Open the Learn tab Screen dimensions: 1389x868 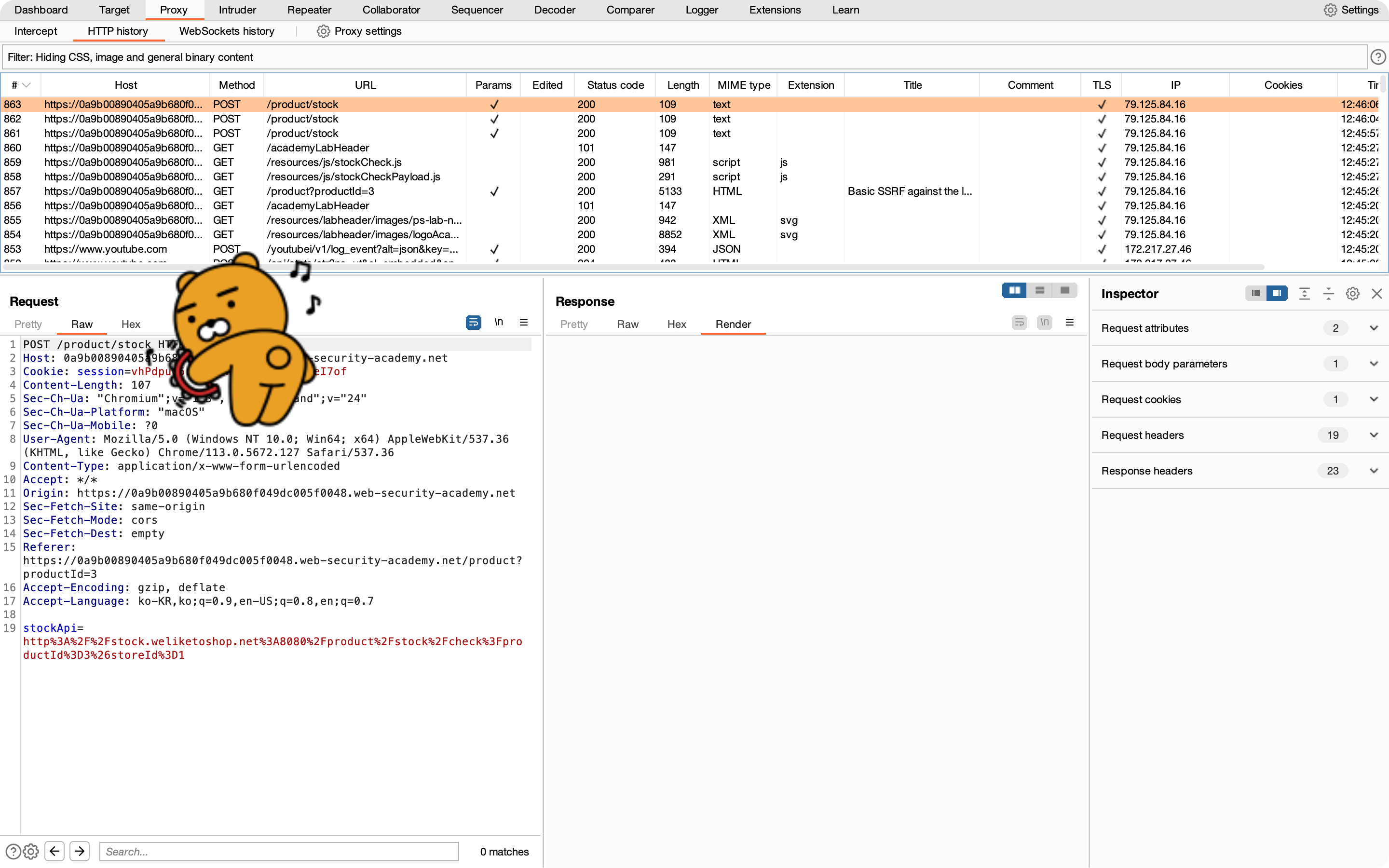(845, 10)
